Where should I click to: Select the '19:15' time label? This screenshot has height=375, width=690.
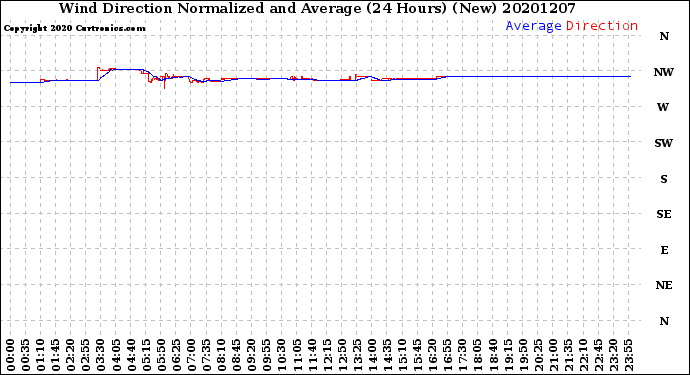tap(508, 355)
